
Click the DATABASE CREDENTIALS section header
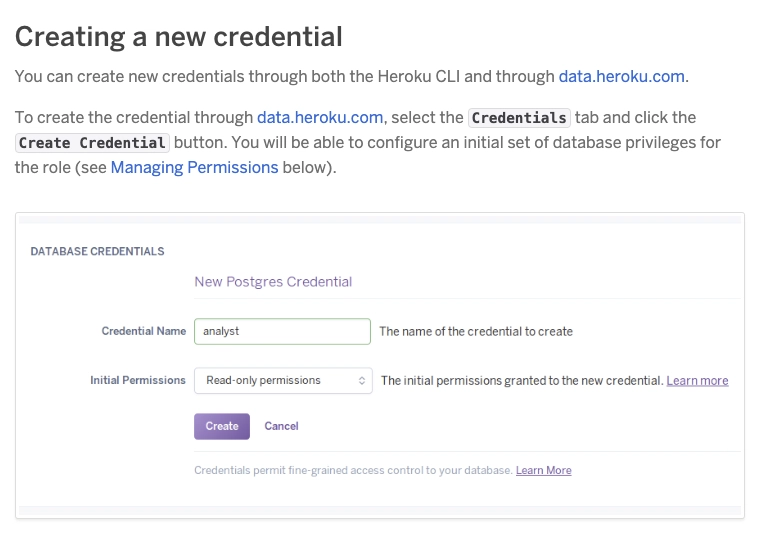[x=97, y=251]
